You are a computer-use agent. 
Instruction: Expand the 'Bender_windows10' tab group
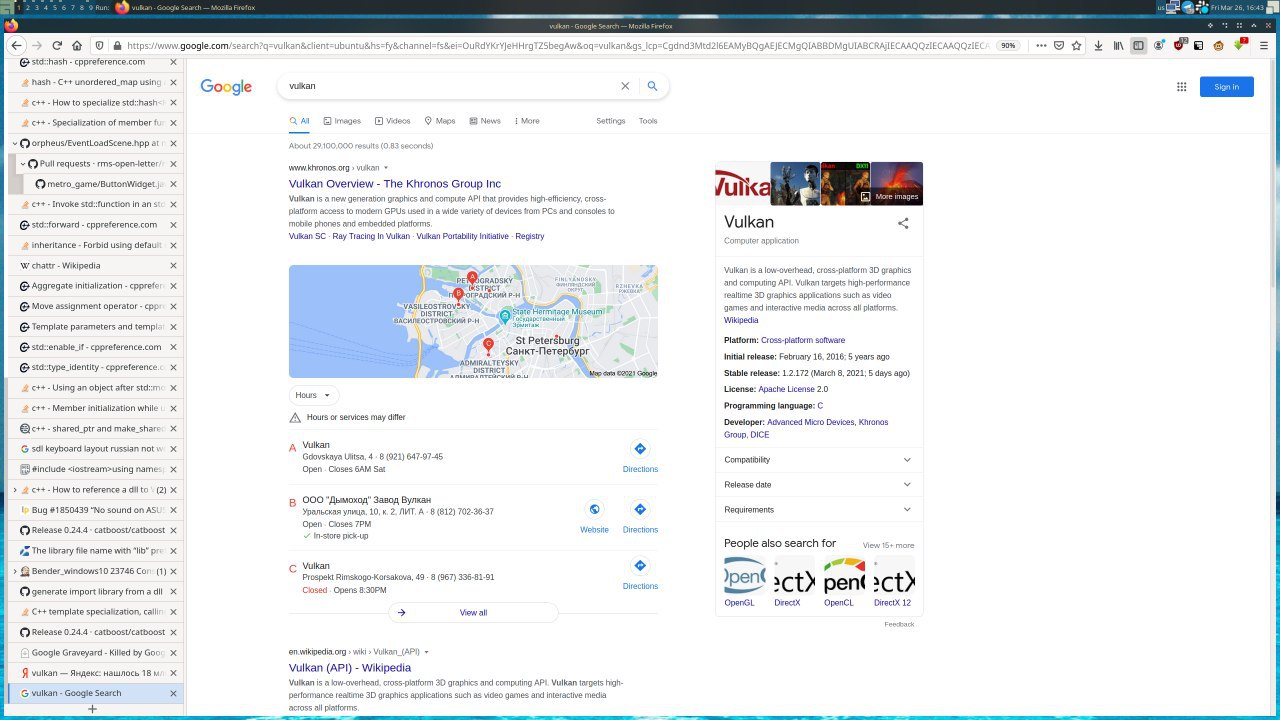pyautogui.click(x=14, y=571)
